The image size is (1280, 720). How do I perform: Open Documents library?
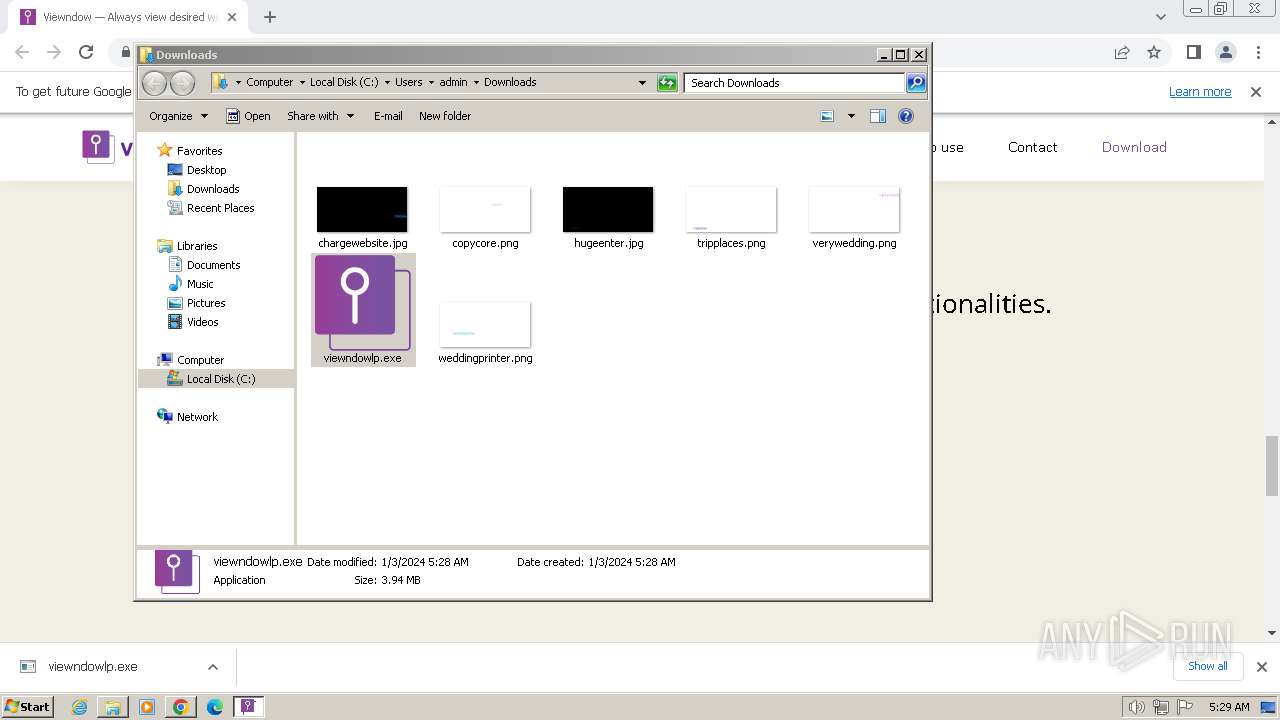[x=213, y=265]
